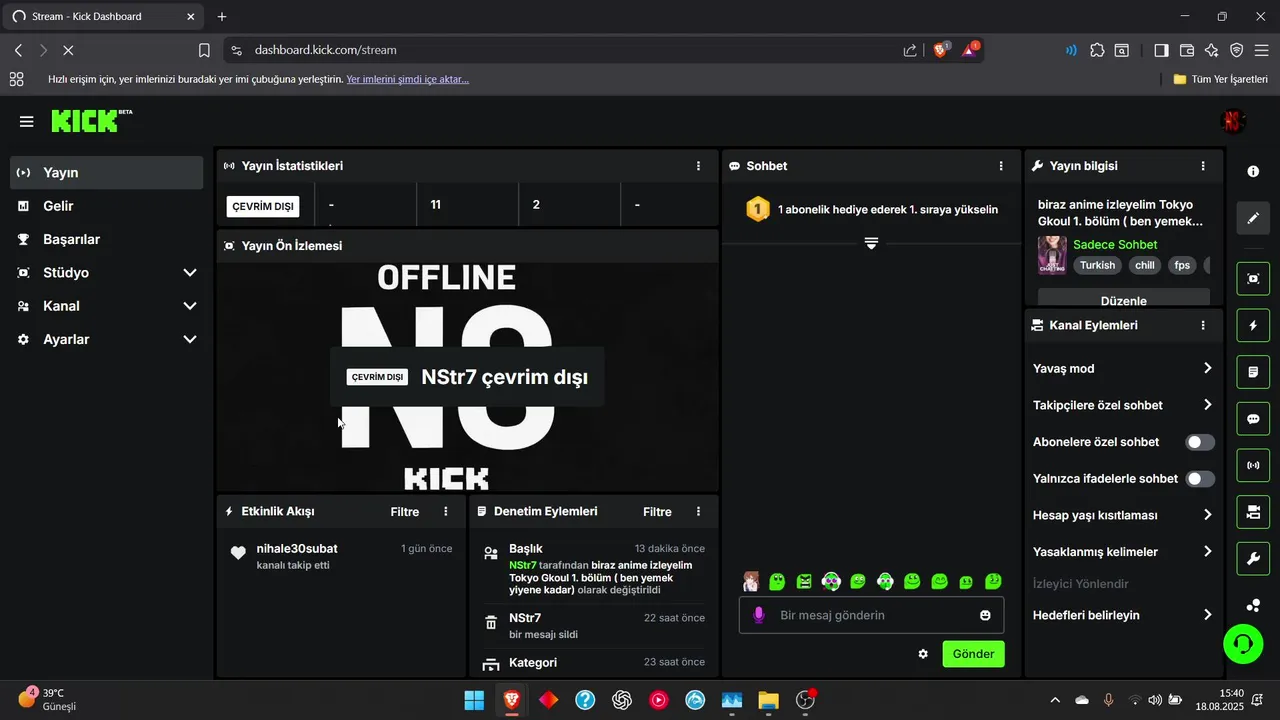Select Yayın in the sidebar
This screenshot has width=1280, height=720.
107,172
